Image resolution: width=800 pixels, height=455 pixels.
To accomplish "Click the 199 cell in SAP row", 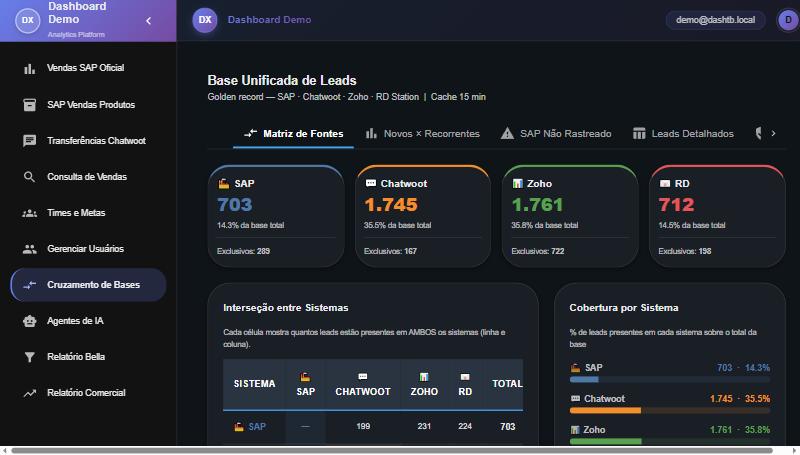I will point(363,426).
